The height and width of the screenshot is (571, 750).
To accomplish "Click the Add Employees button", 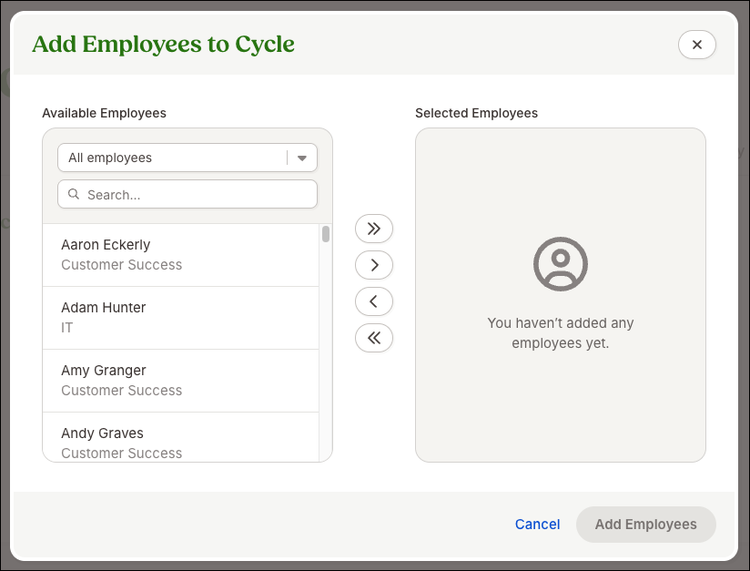I will pos(646,524).
